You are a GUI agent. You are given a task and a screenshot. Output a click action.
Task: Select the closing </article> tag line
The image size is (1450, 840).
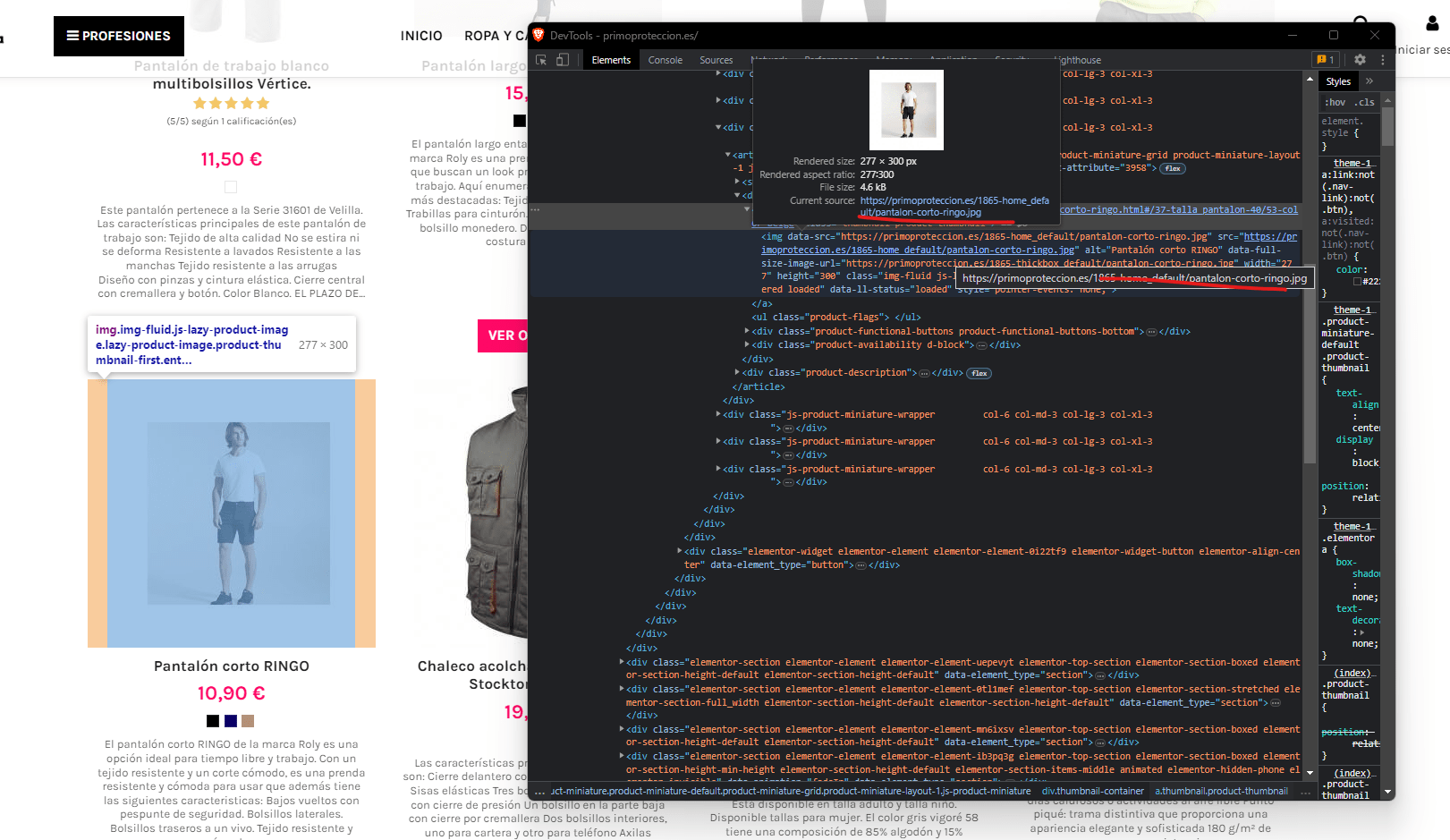[759, 387]
